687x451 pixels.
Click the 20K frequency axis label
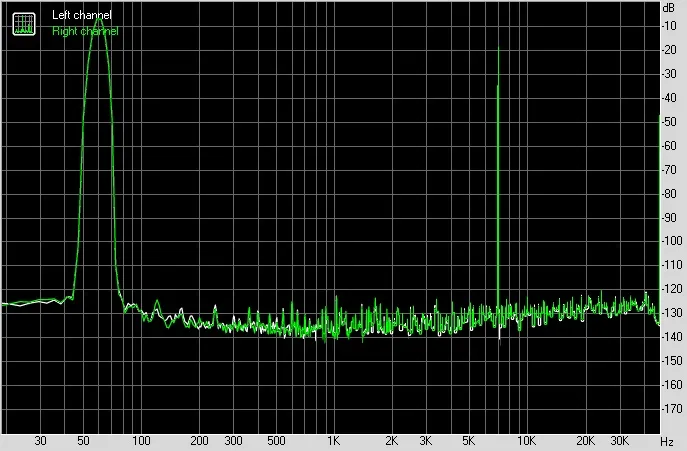[x=585, y=440]
